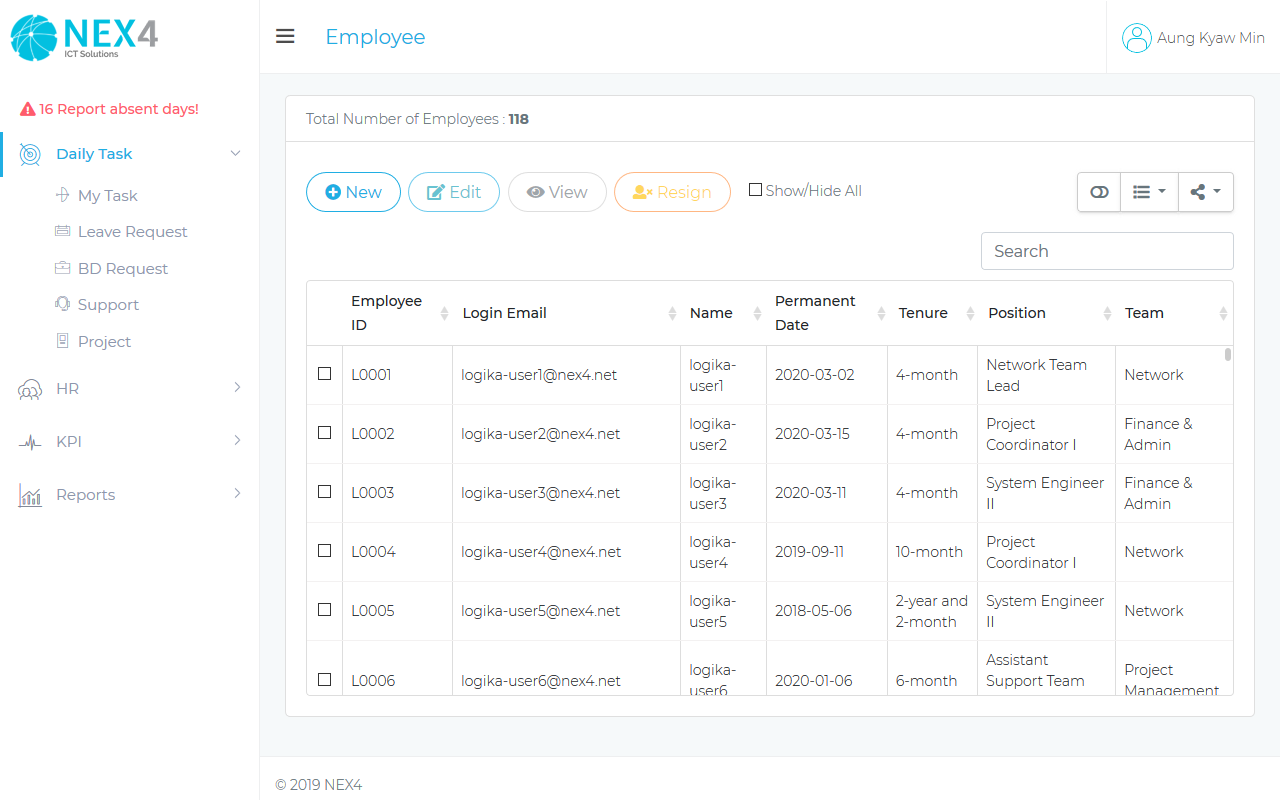Click the hamburger menu icon
Viewport: 1280px width, 800px height.
click(285, 37)
